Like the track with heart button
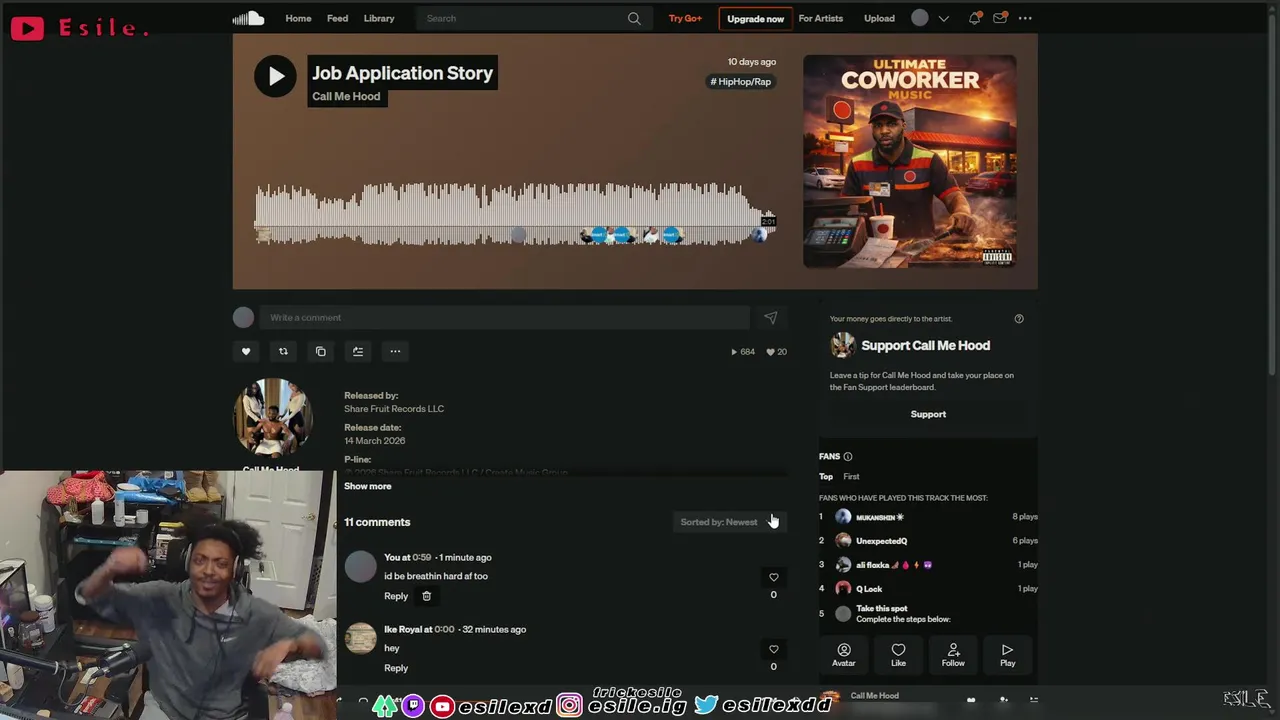 [x=246, y=351]
